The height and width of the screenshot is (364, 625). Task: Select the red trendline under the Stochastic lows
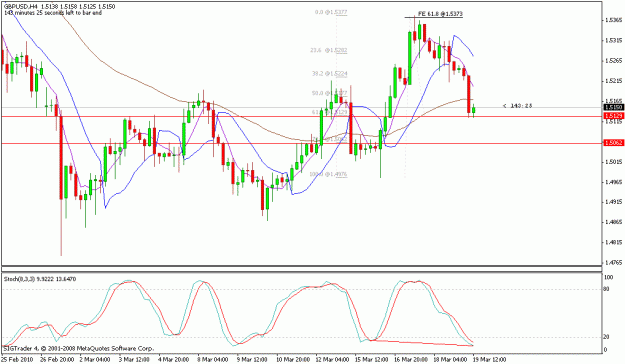pyautogui.click(x=422, y=343)
